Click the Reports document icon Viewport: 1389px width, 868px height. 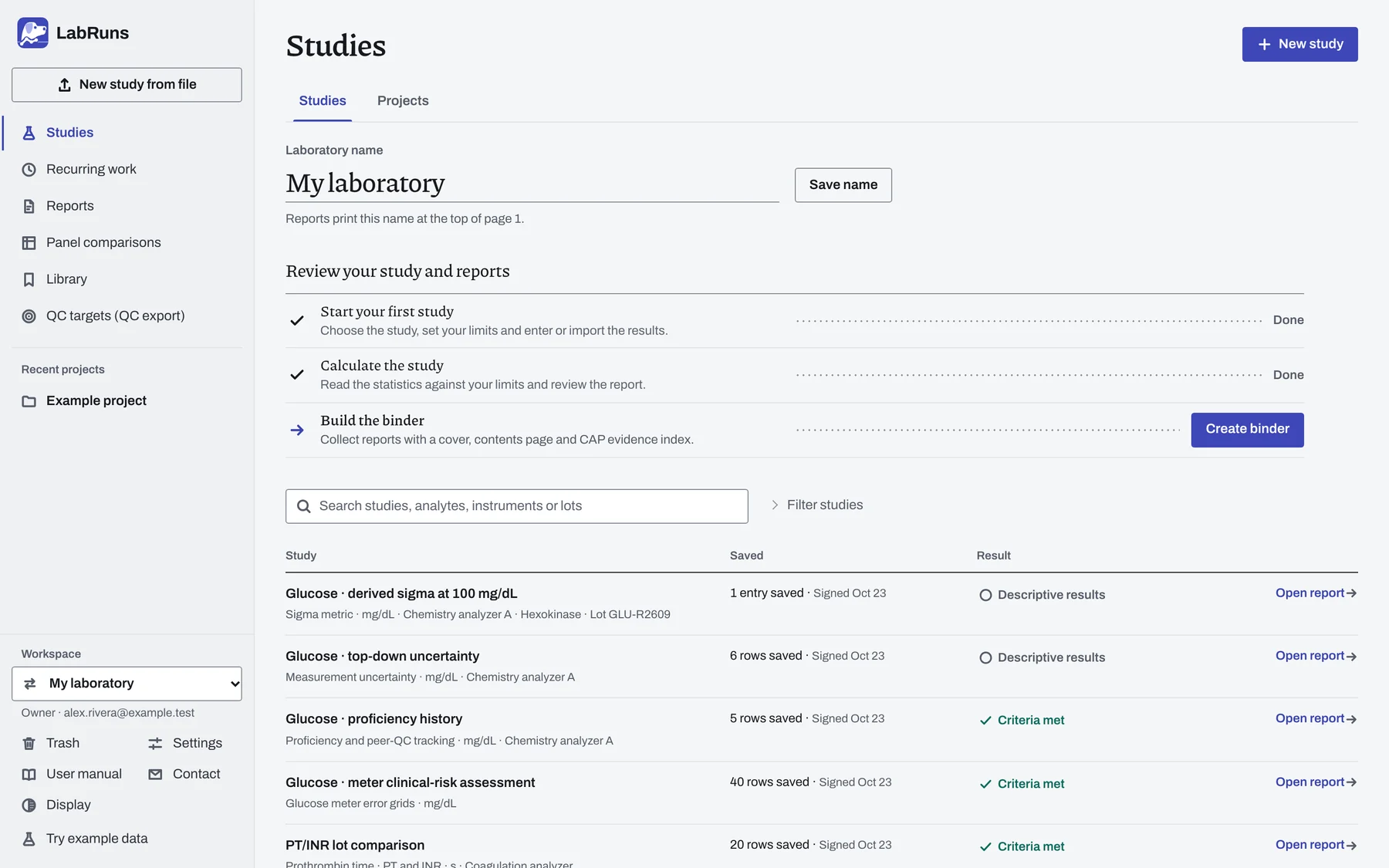click(29, 206)
